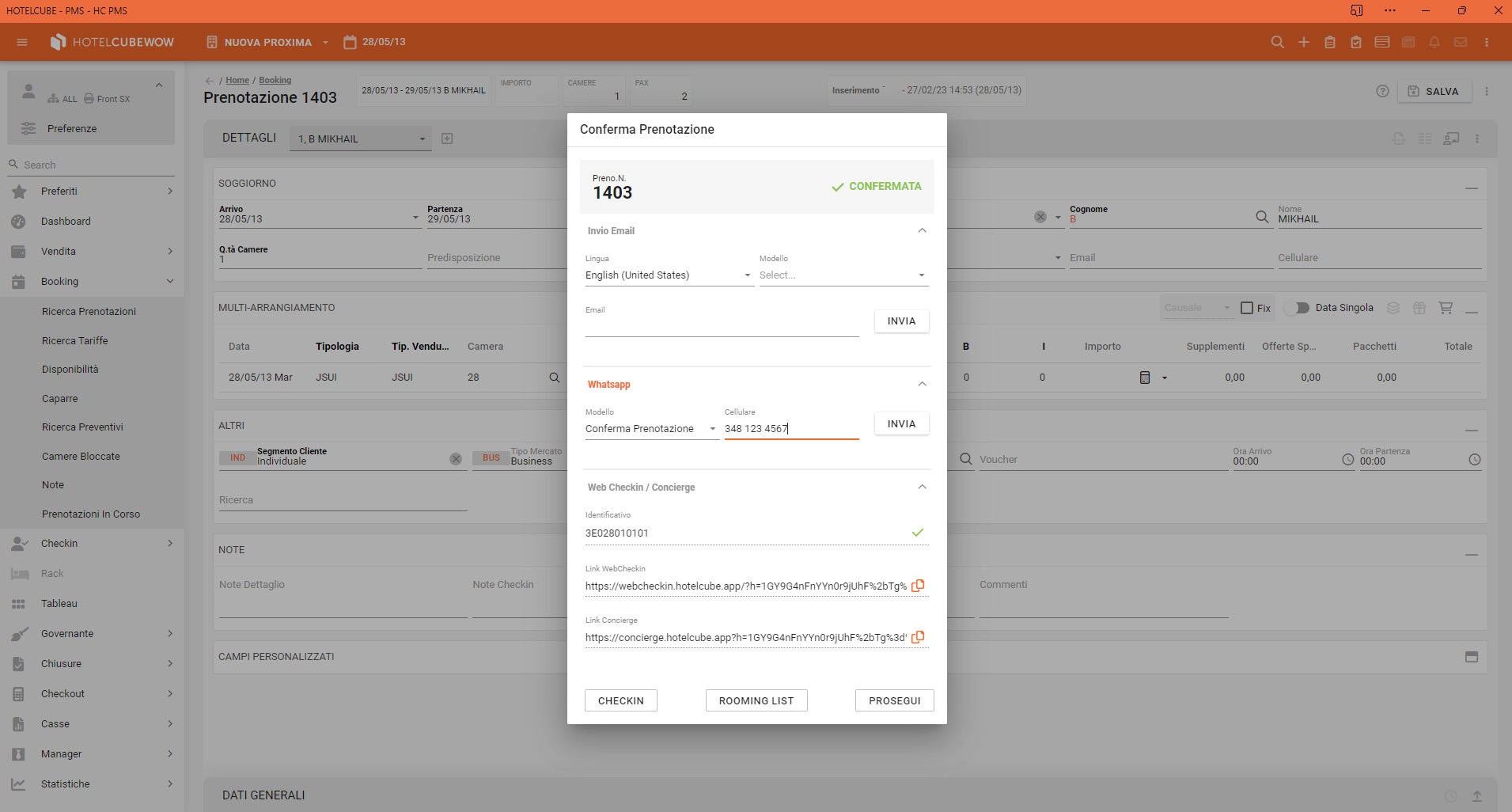Open the Email Modello Select dropdown

pyautogui.click(x=842, y=275)
